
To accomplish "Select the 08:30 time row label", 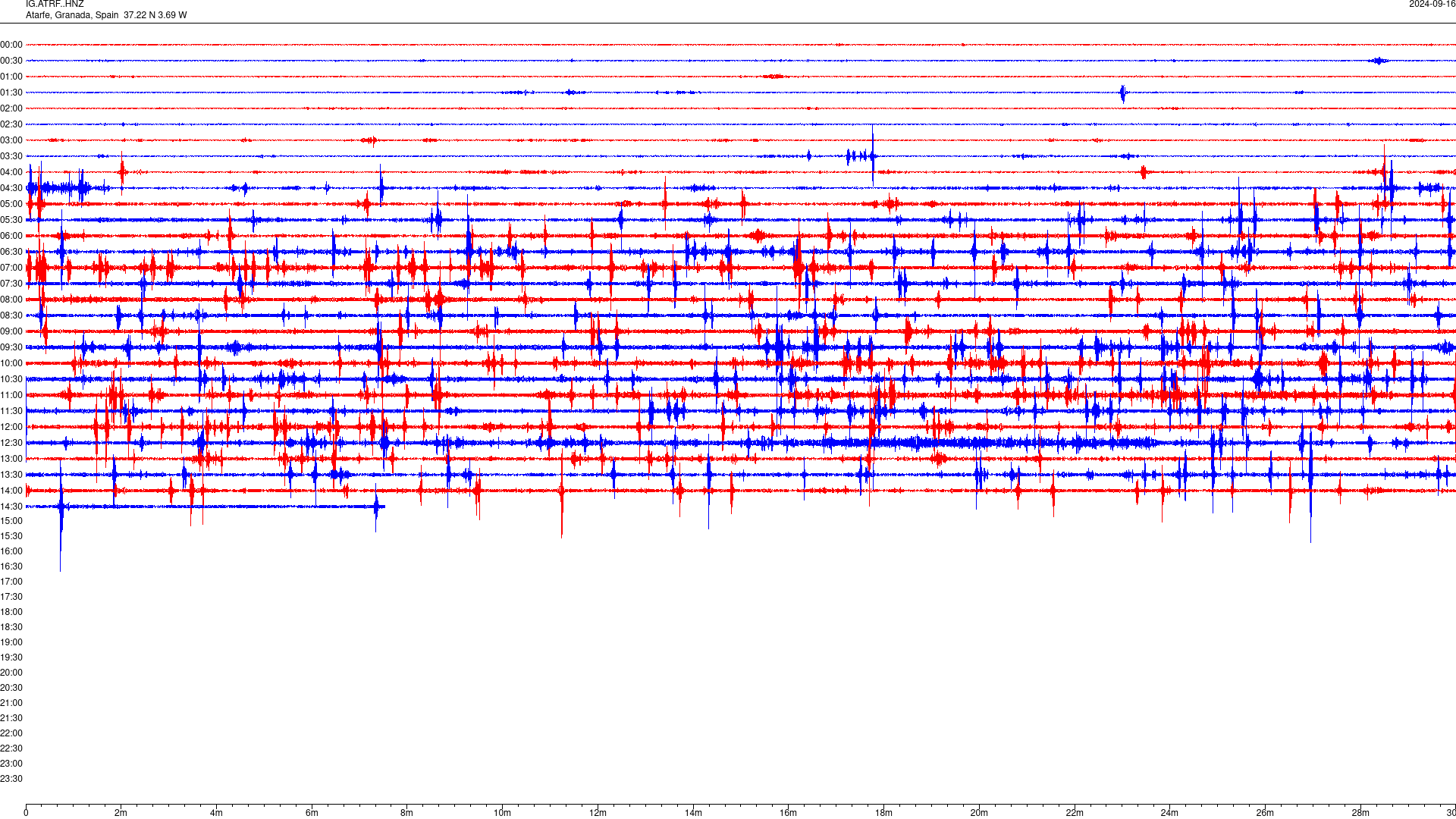I will [11, 315].
